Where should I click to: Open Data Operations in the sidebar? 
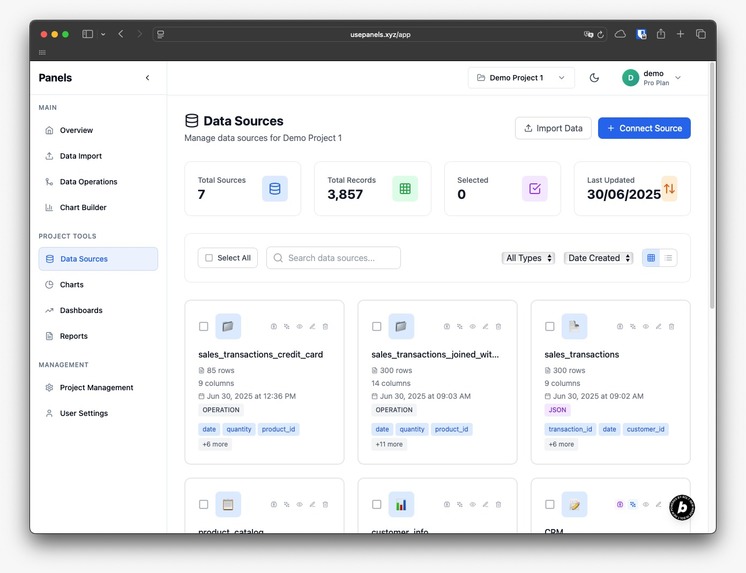[98, 181]
